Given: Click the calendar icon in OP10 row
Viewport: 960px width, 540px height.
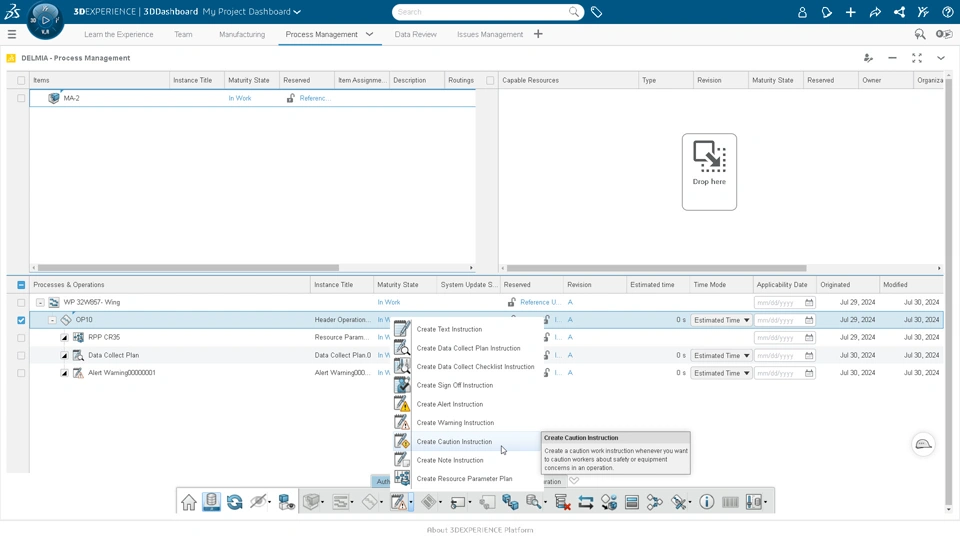Looking at the screenshot, I should tap(809, 320).
